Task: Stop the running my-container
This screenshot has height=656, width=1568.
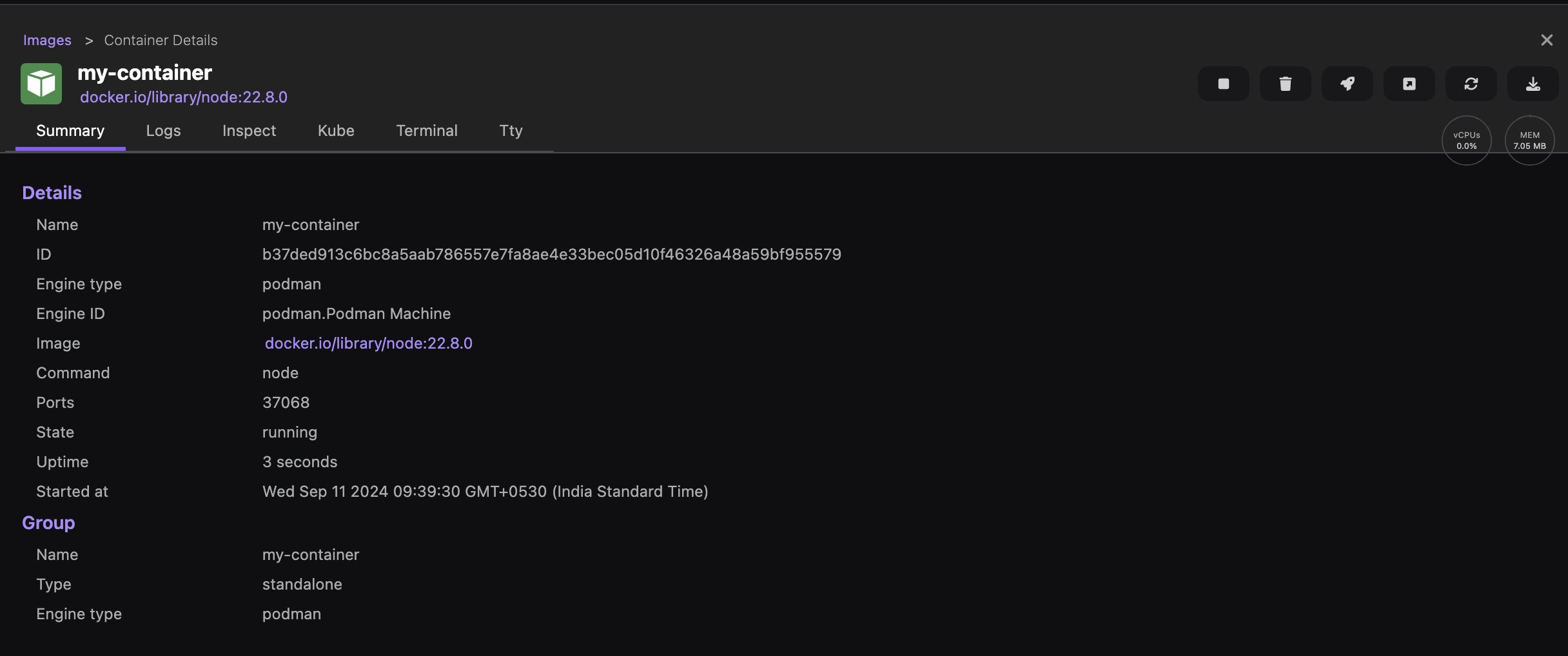Action: click(x=1223, y=83)
